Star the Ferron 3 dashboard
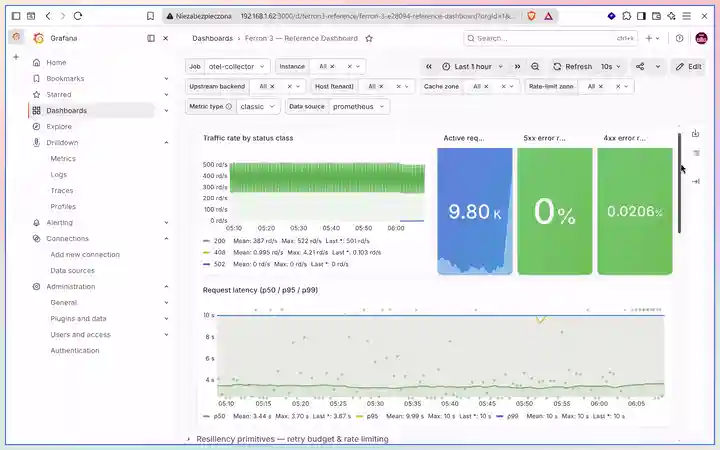Image resolution: width=720 pixels, height=450 pixels. [369, 39]
